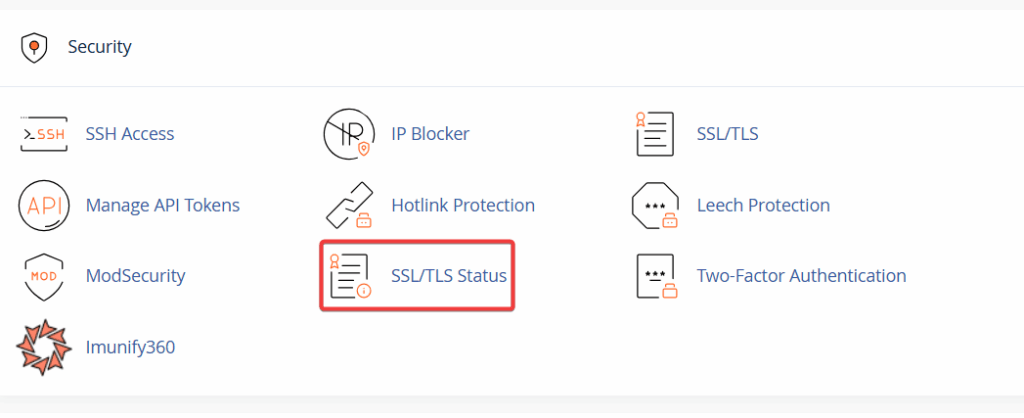Click the SSH Access terminal icon
Image resolution: width=1024 pixels, height=418 pixels.
tap(43, 134)
